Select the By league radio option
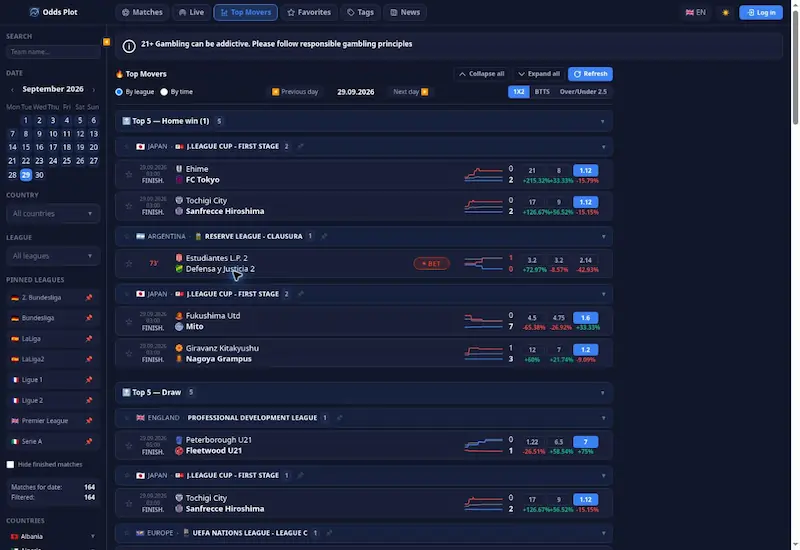Viewport: 800px width, 550px height. (119, 92)
